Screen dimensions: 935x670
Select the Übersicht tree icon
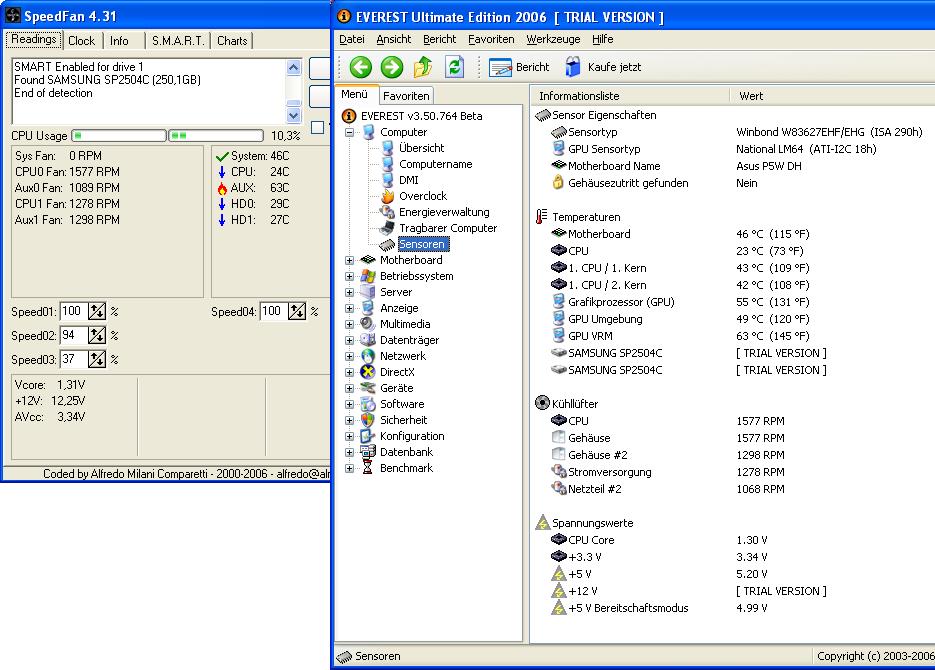click(x=388, y=148)
